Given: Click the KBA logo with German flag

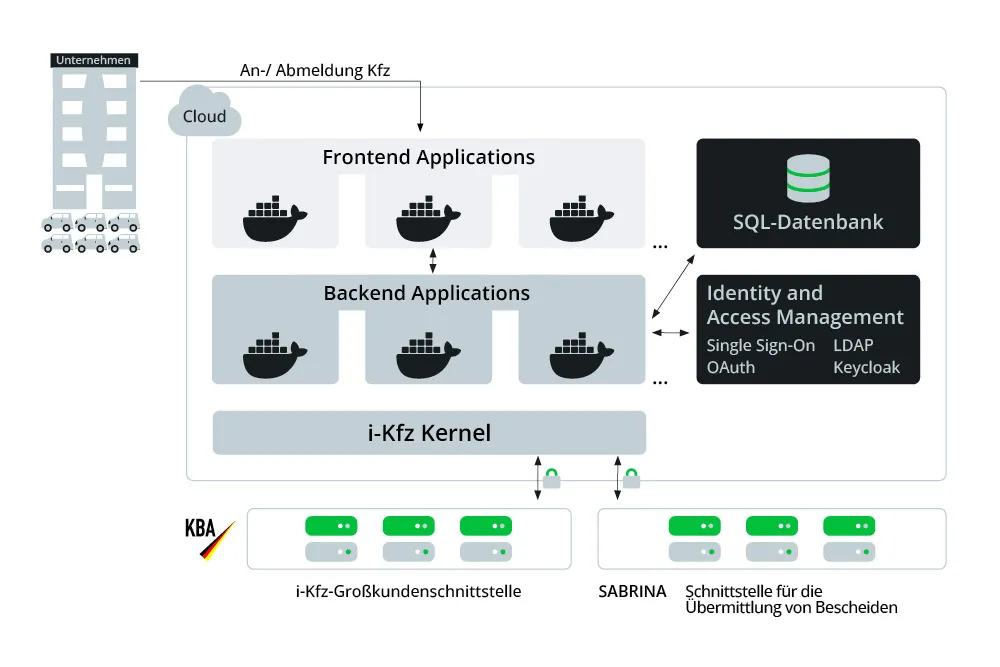Looking at the screenshot, I should click(210, 537).
